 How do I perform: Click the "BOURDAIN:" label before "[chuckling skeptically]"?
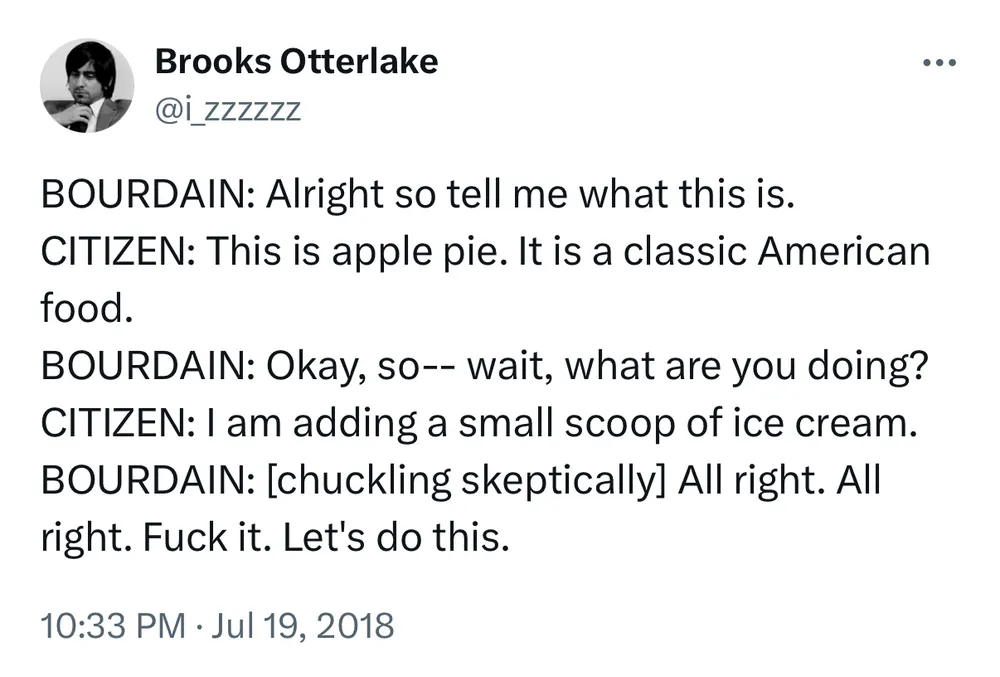pos(146,481)
